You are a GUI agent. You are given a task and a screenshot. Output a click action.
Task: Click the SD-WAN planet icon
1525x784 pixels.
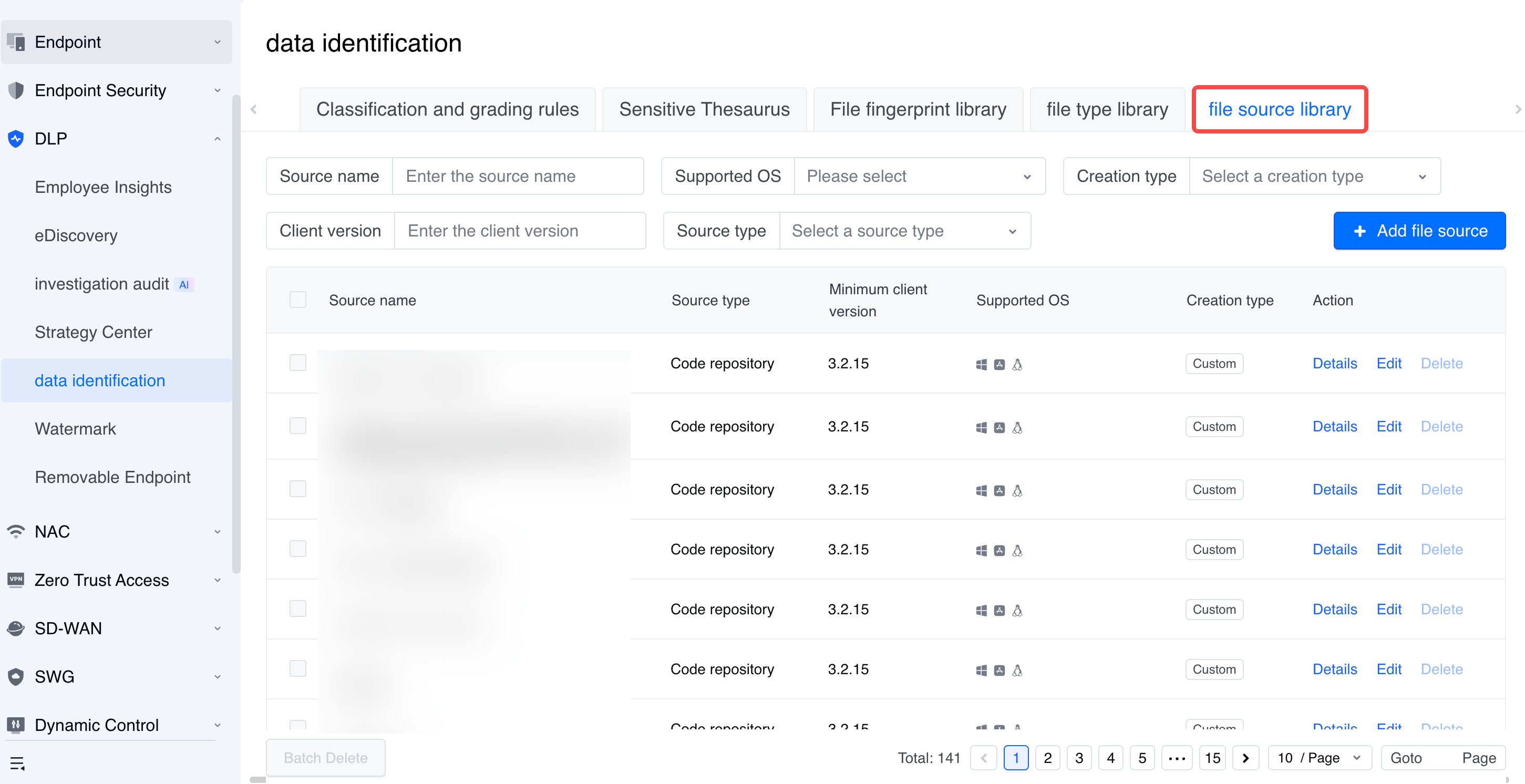coord(16,628)
